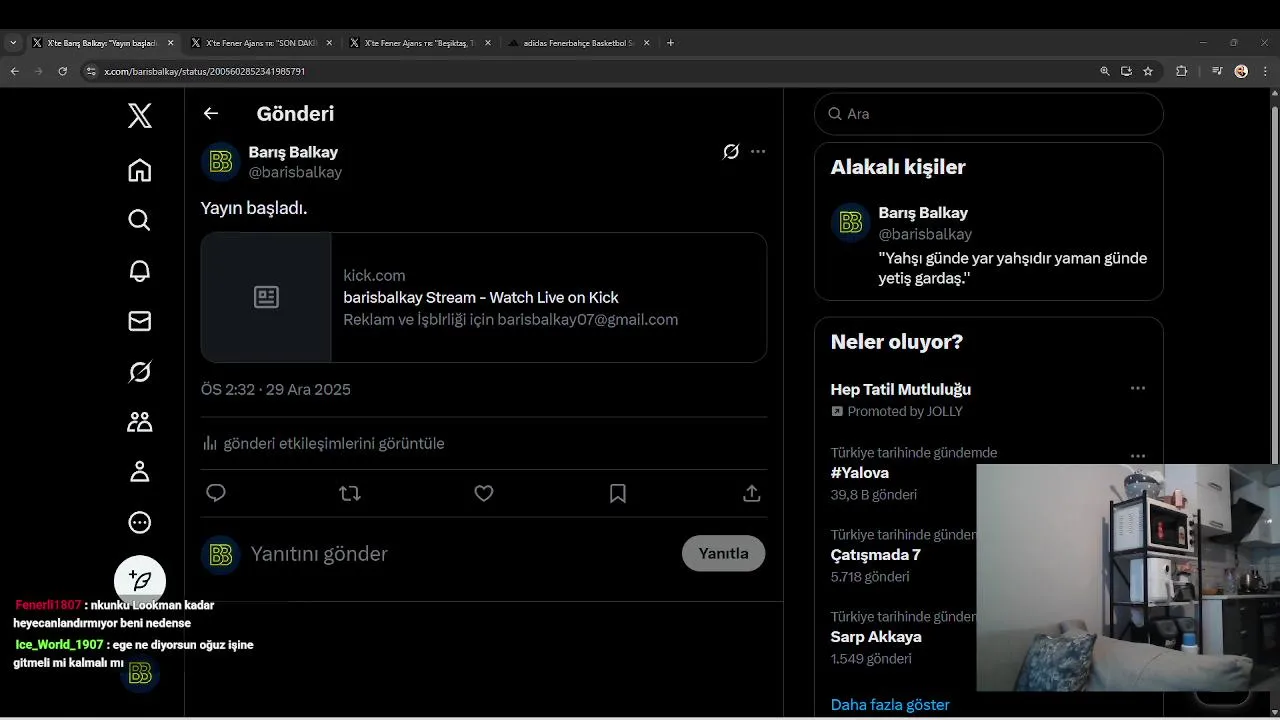Open More circle icon in sidebar
The height and width of the screenshot is (720, 1280).
[140, 522]
